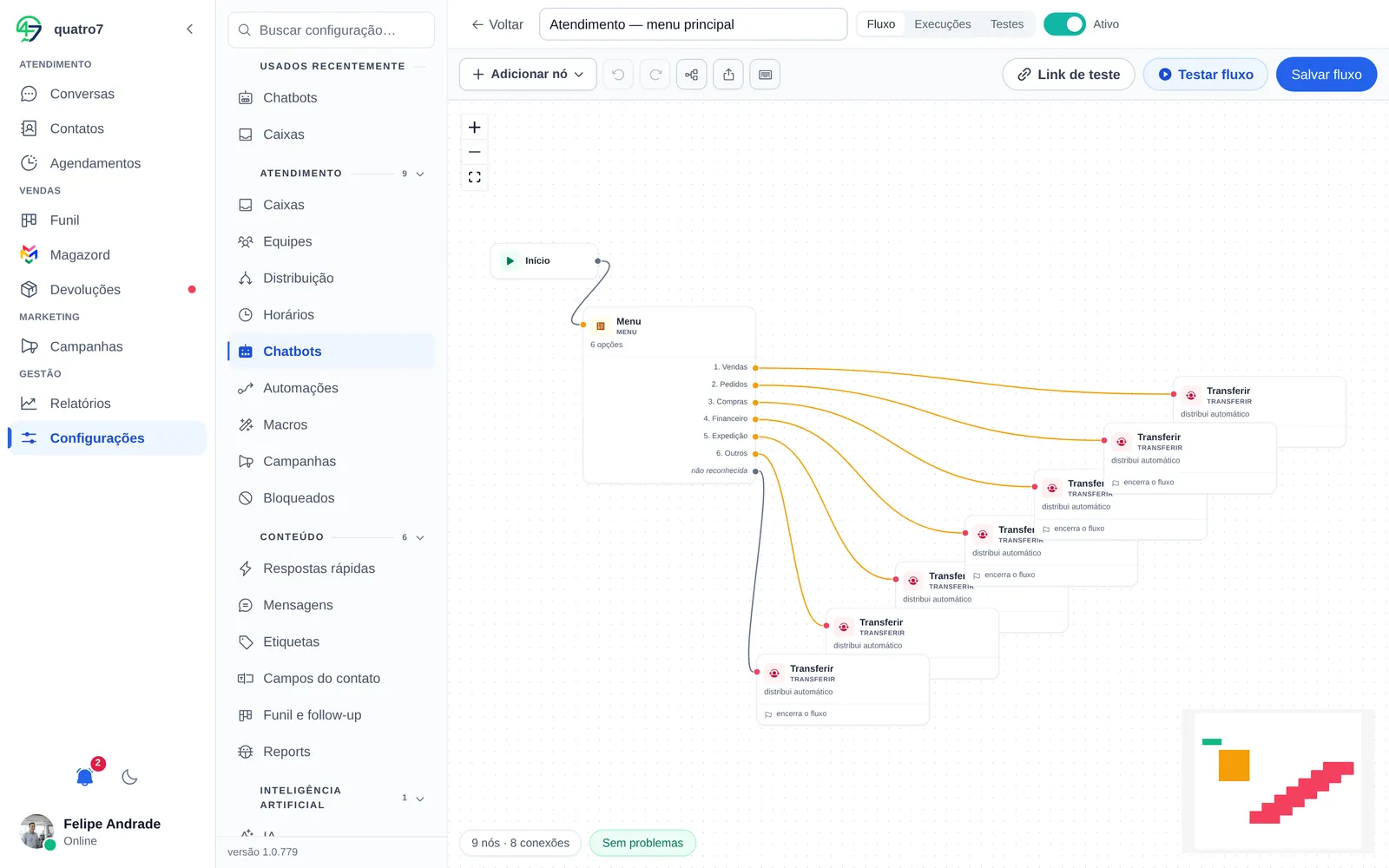The width and height of the screenshot is (1389, 868).
Task: Open Devoluções in the sidebar
Action: pyautogui.click(x=108, y=289)
